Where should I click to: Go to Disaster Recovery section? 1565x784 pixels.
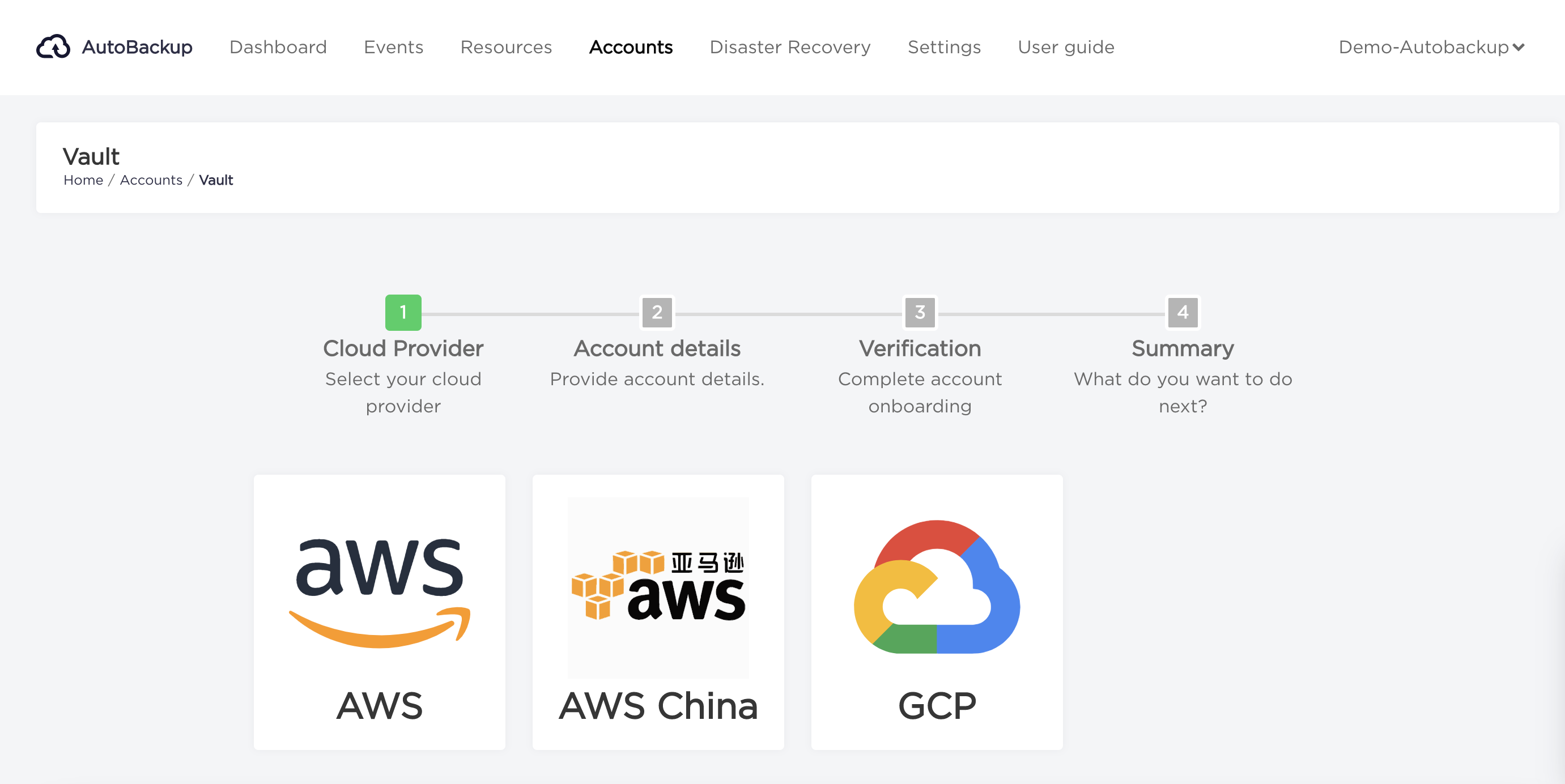point(790,47)
